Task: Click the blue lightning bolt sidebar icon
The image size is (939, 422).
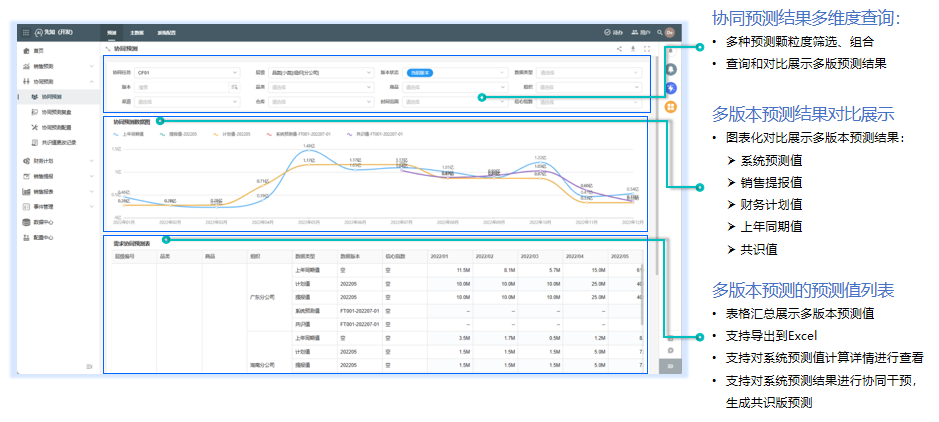Action: pyautogui.click(x=671, y=87)
